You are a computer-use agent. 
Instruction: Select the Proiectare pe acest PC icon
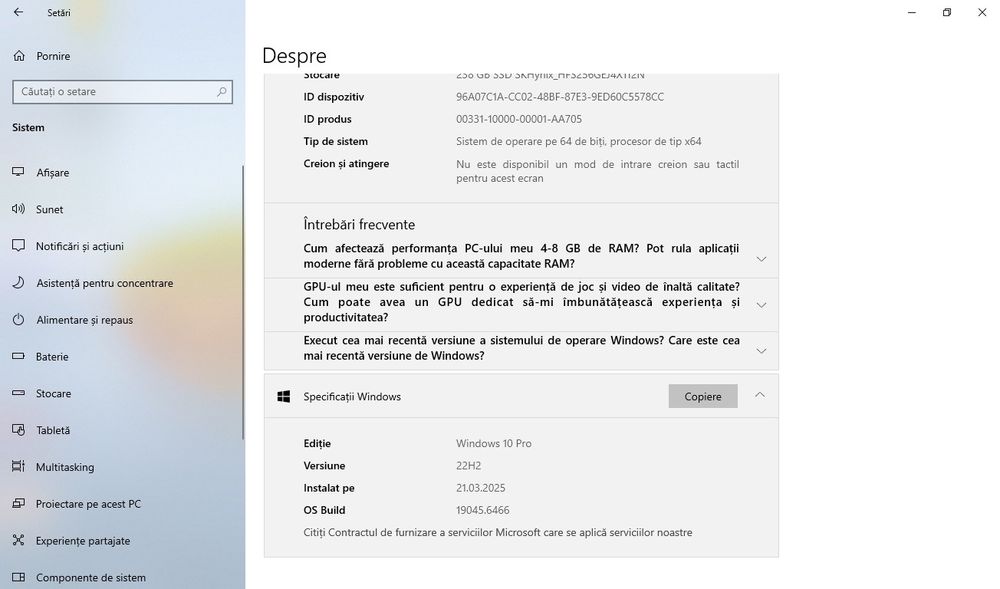18,504
